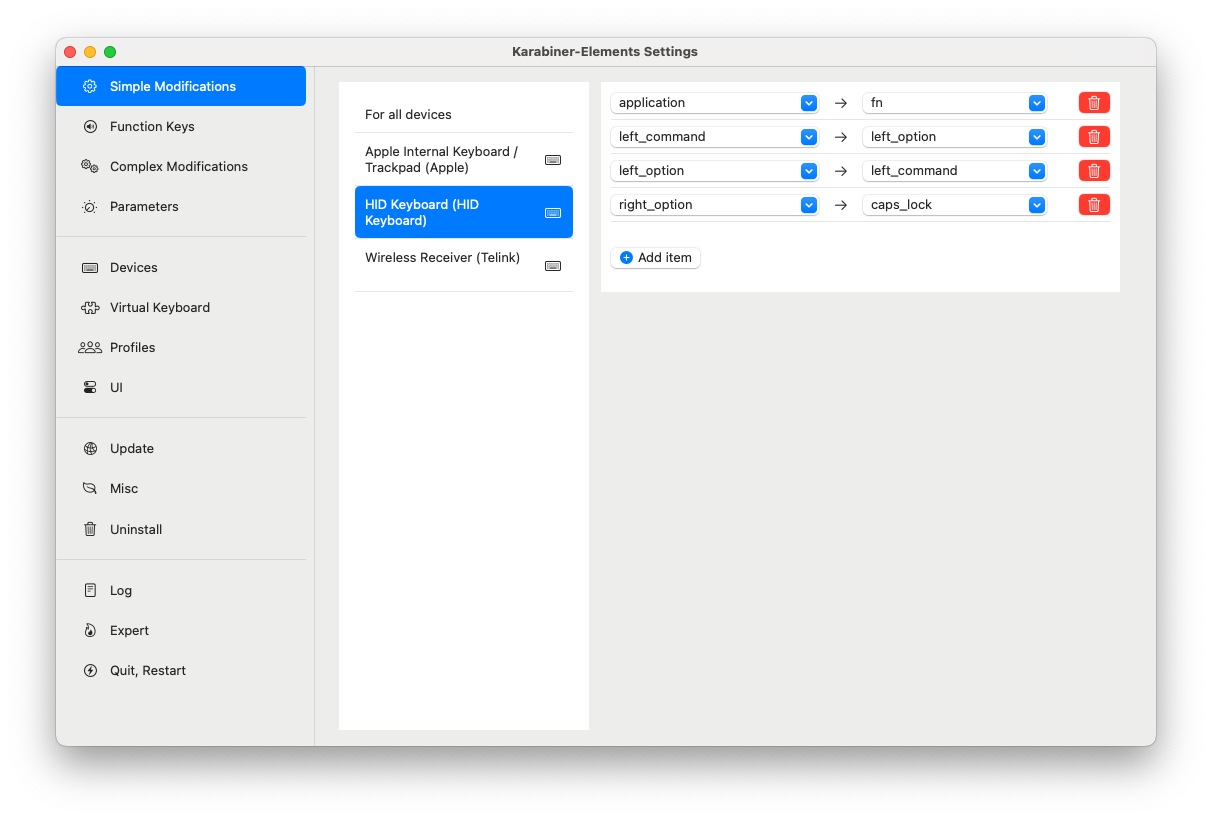This screenshot has height=820, width=1212.
Task: Delete the left_command to left_option mapping
Action: [x=1094, y=137]
